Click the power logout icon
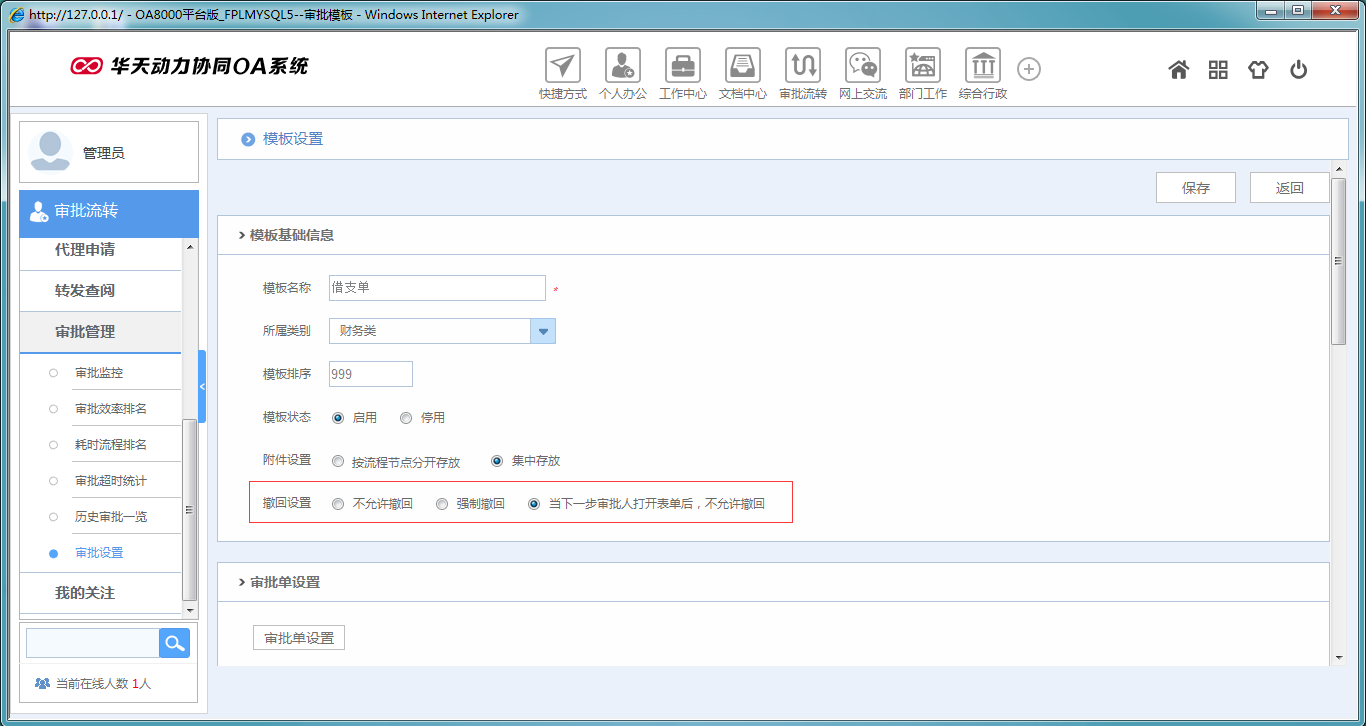Image resolution: width=1366 pixels, height=726 pixels. pos(1299,70)
